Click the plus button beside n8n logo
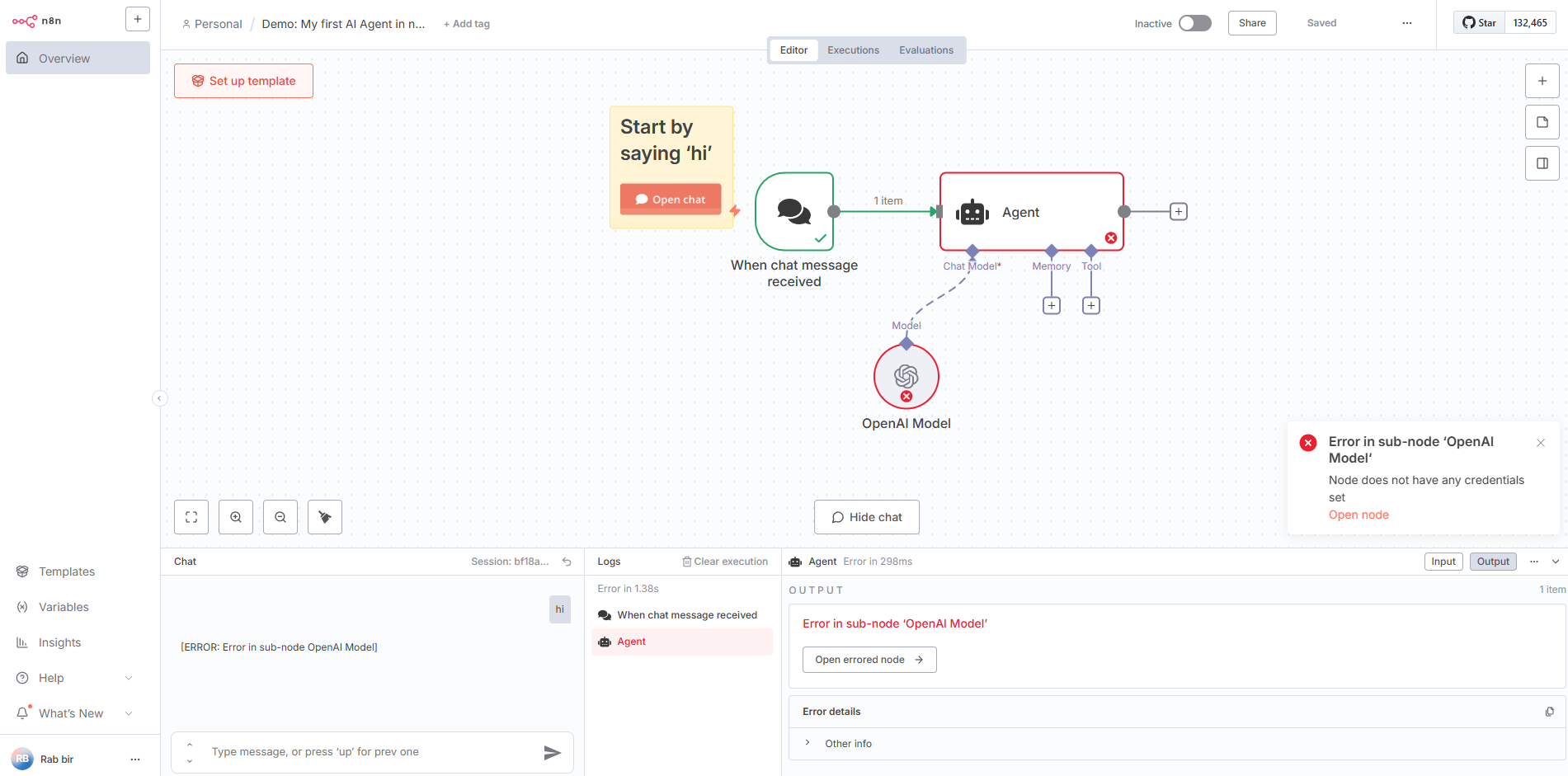 coord(138,19)
